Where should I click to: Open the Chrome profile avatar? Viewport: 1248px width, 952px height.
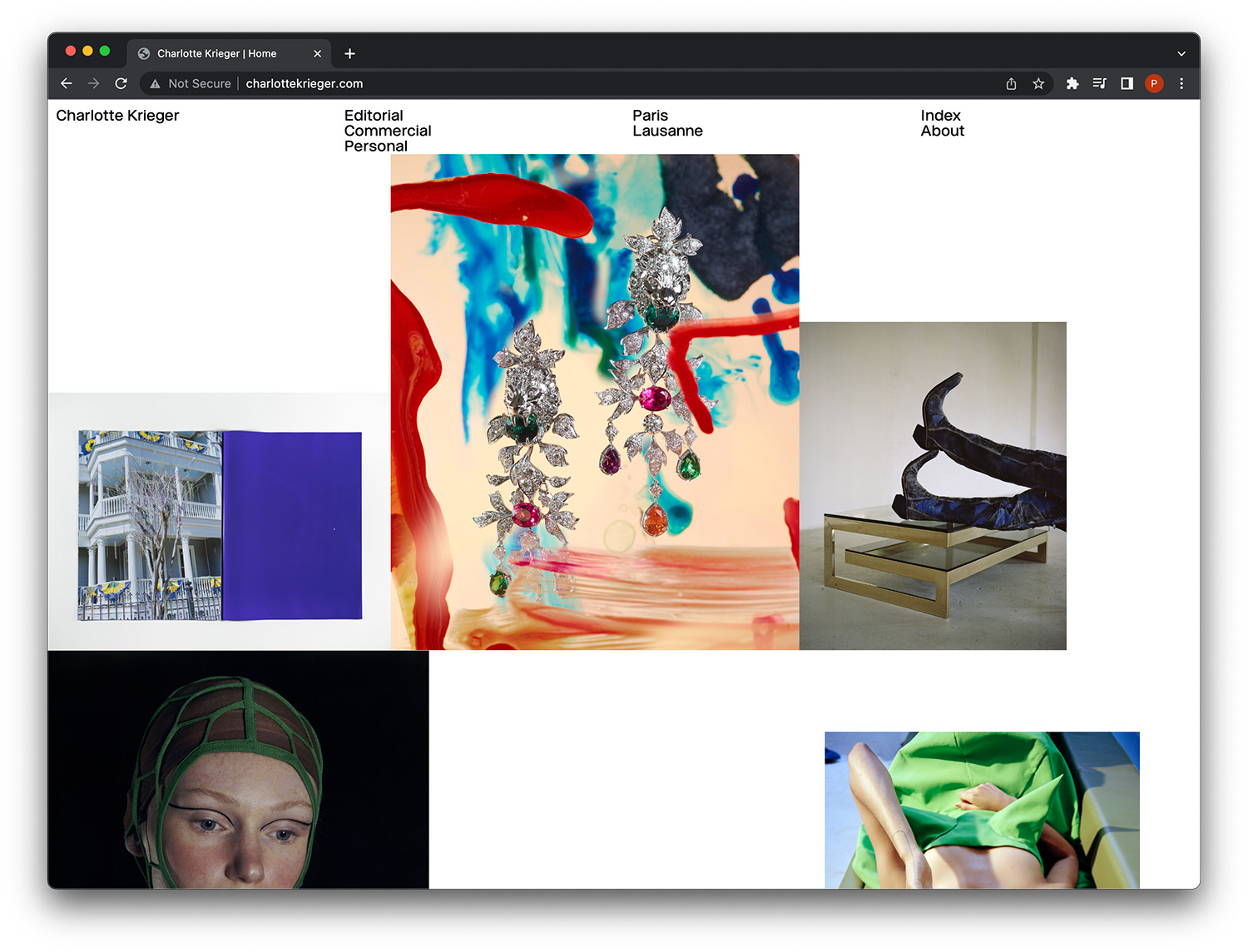pyautogui.click(x=1154, y=83)
